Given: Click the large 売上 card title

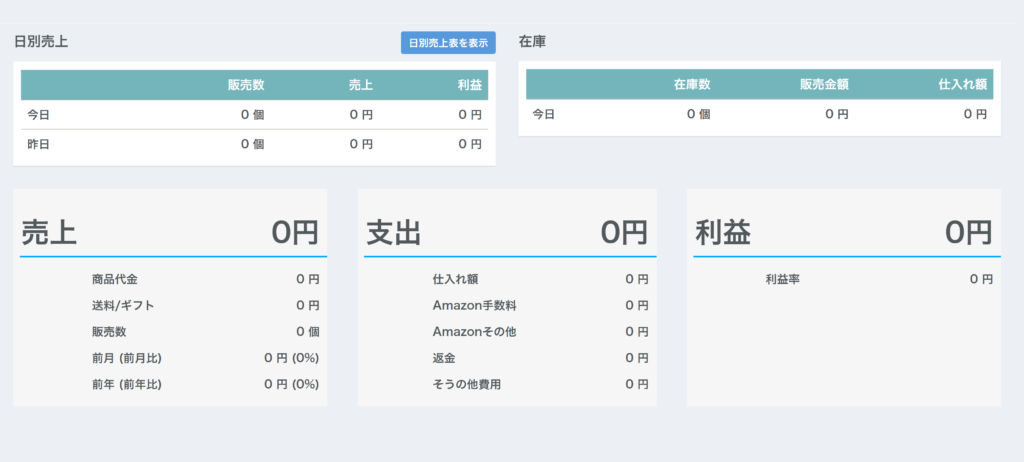Looking at the screenshot, I should click(49, 233).
